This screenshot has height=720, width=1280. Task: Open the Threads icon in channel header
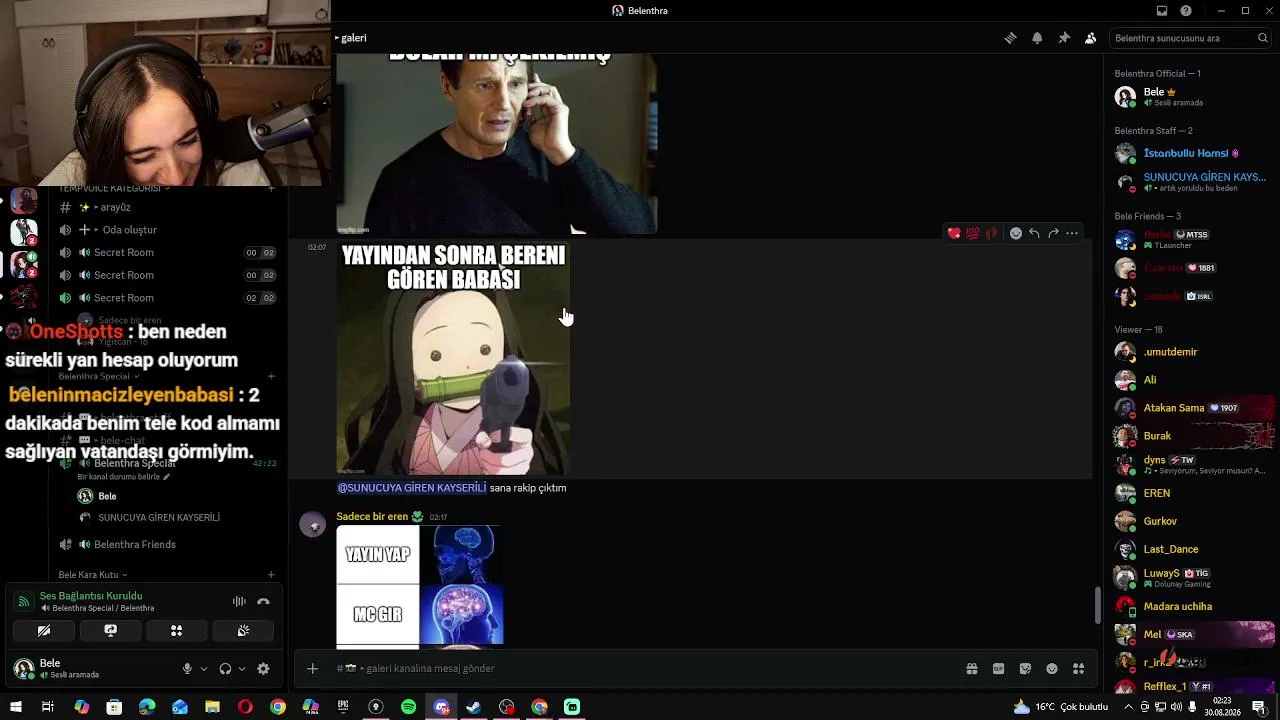coord(1011,38)
